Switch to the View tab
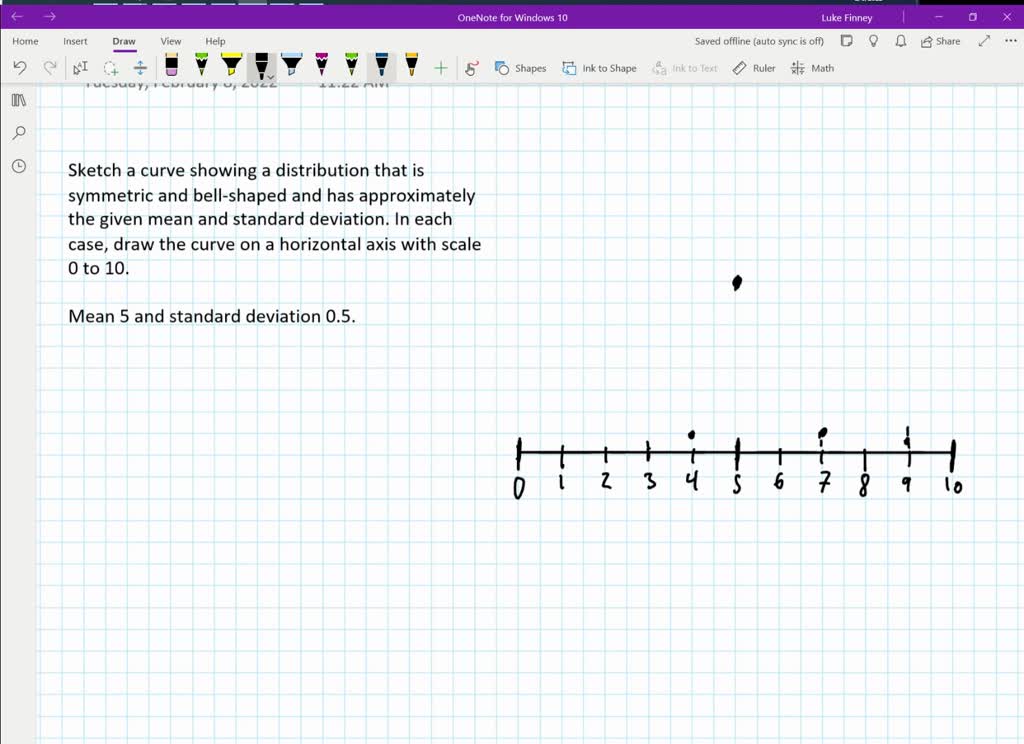Image resolution: width=1024 pixels, height=744 pixels. pyautogui.click(x=170, y=41)
